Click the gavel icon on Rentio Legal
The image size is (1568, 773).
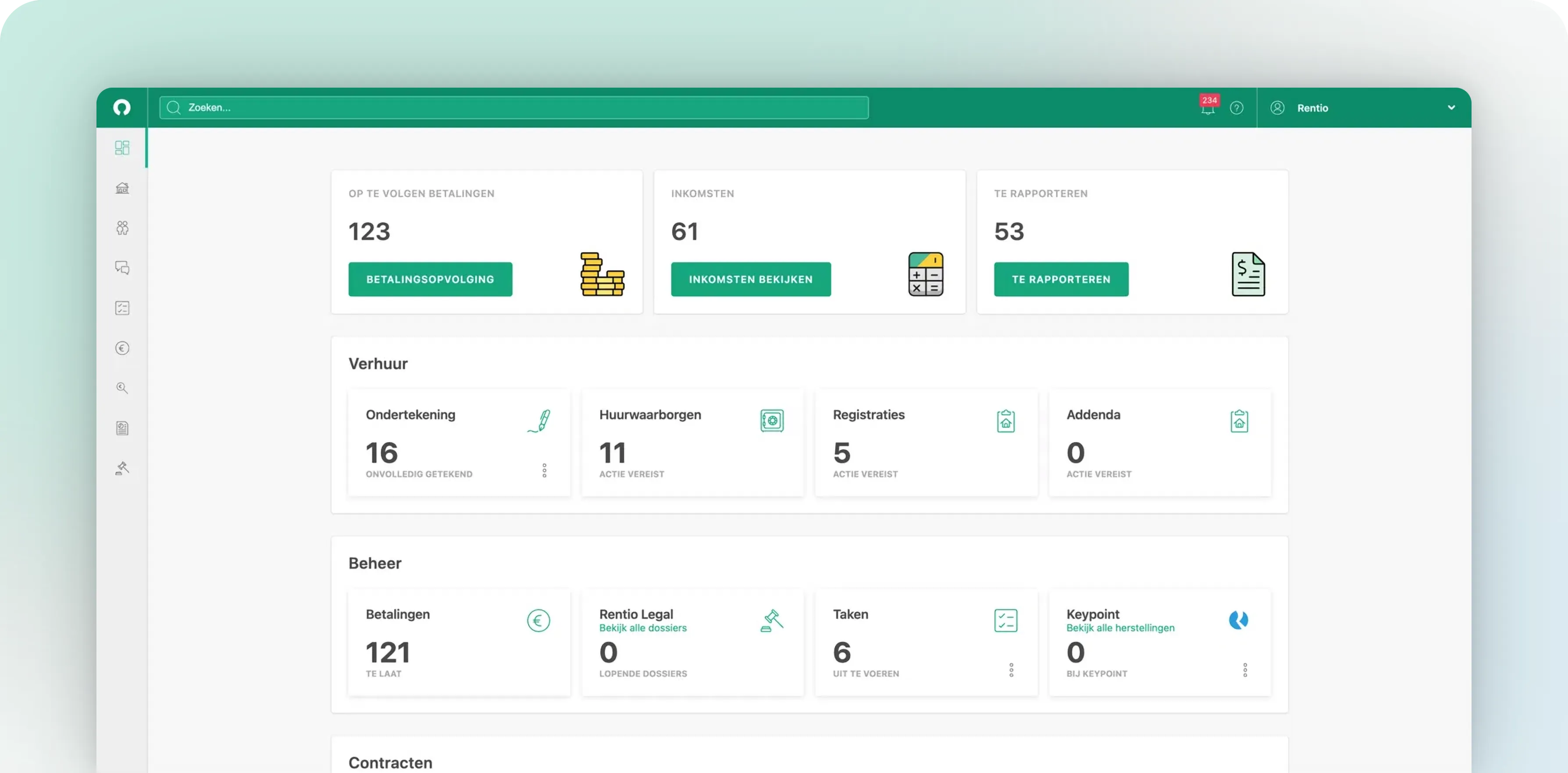point(772,621)
